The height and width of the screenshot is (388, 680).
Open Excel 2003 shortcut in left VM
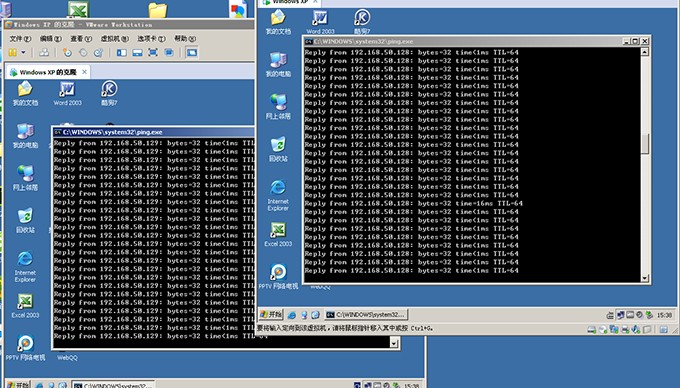point(25,306)
